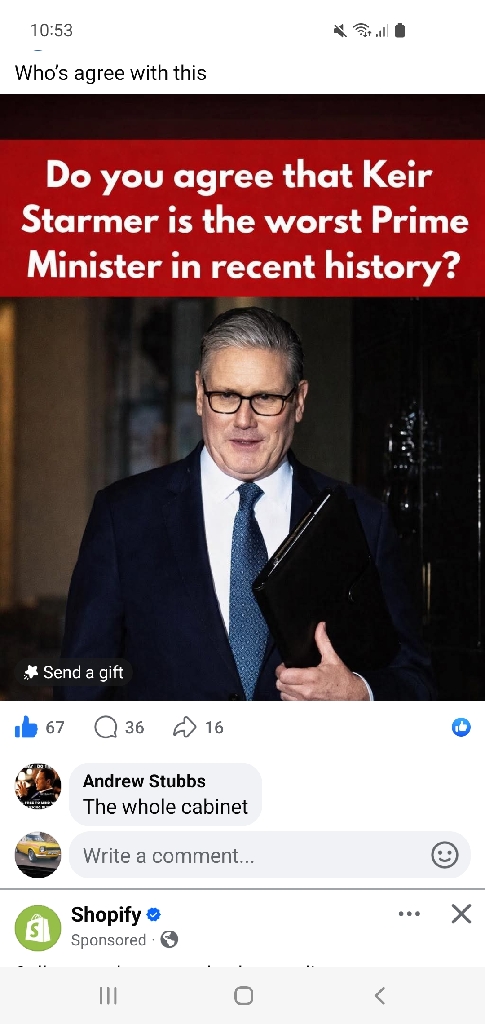Screen dimensions: 485x1024
Task: View reactions via blue like badge
Action: 462,727
